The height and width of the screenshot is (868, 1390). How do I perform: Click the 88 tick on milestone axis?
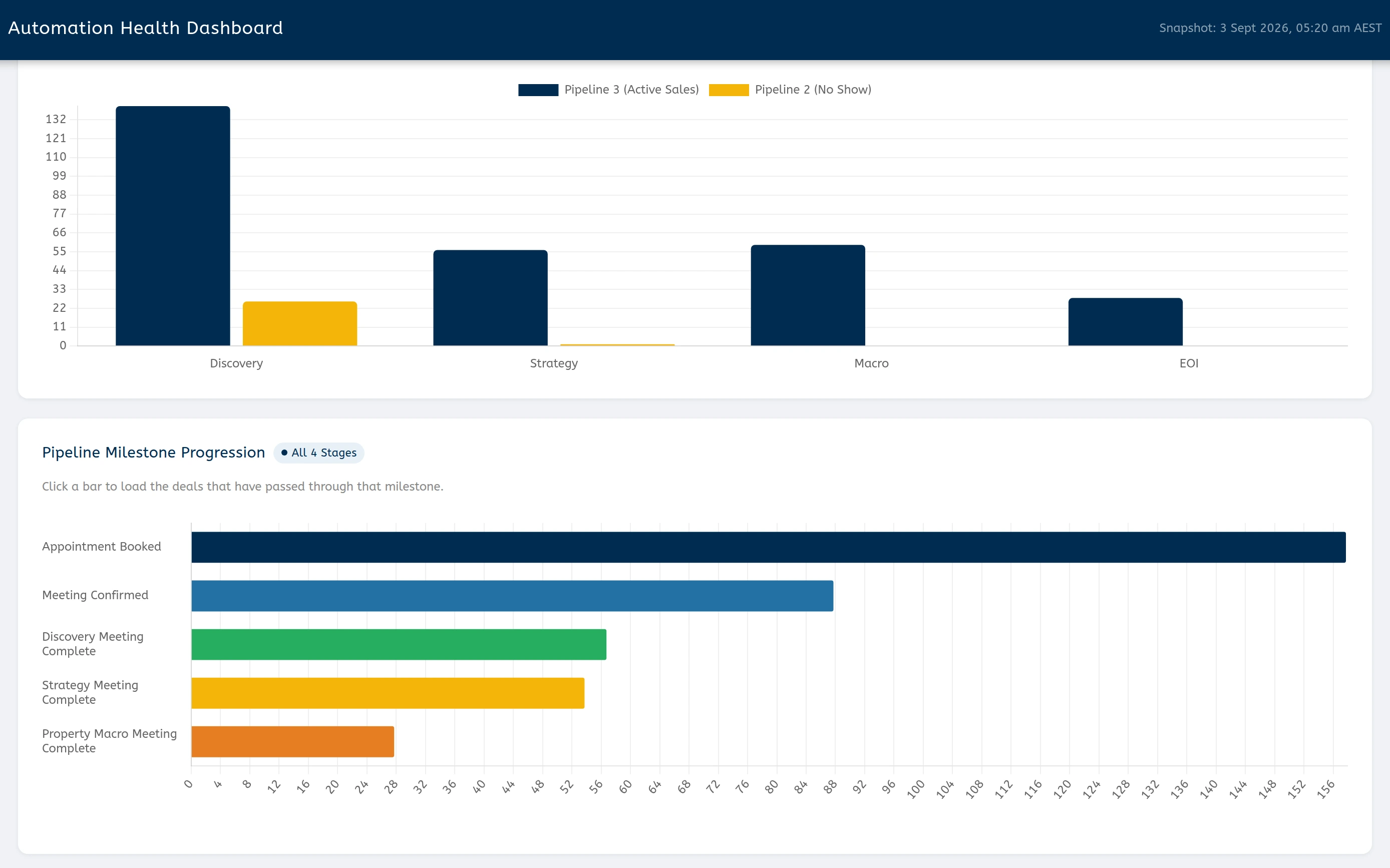point(830,787)
